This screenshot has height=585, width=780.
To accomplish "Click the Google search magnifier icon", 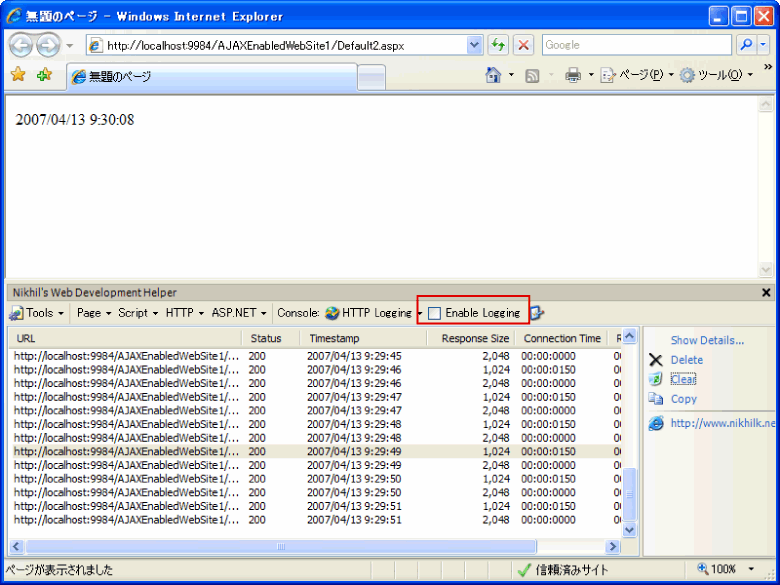I will tap(746, 45).
